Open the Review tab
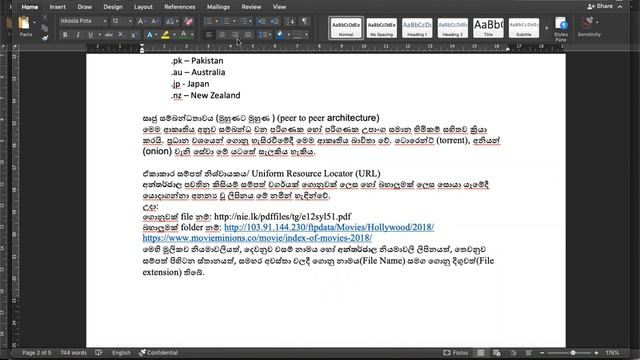The width and height of the screenshot is (640, 360). tap(251, 7)
